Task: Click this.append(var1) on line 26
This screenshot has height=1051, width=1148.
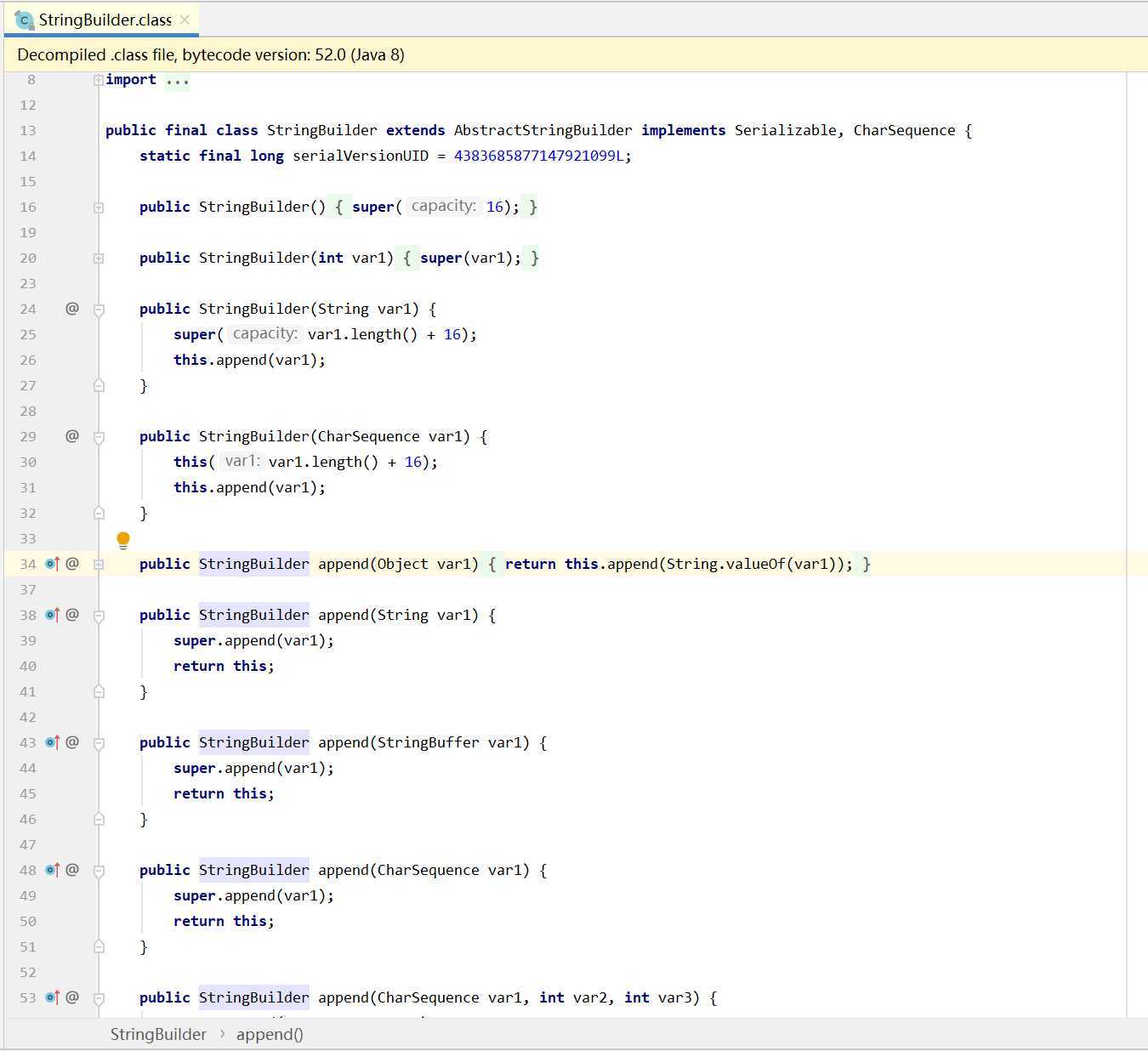Action: point(246,360)
